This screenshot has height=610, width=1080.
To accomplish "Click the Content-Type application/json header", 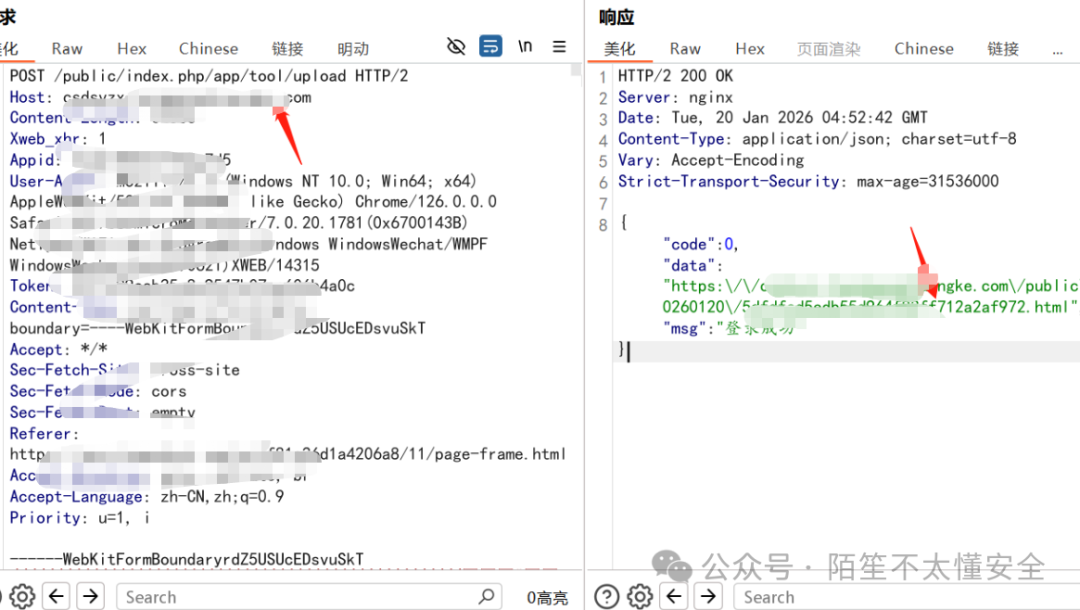I will pyautogui.click(x=817, y=139).
